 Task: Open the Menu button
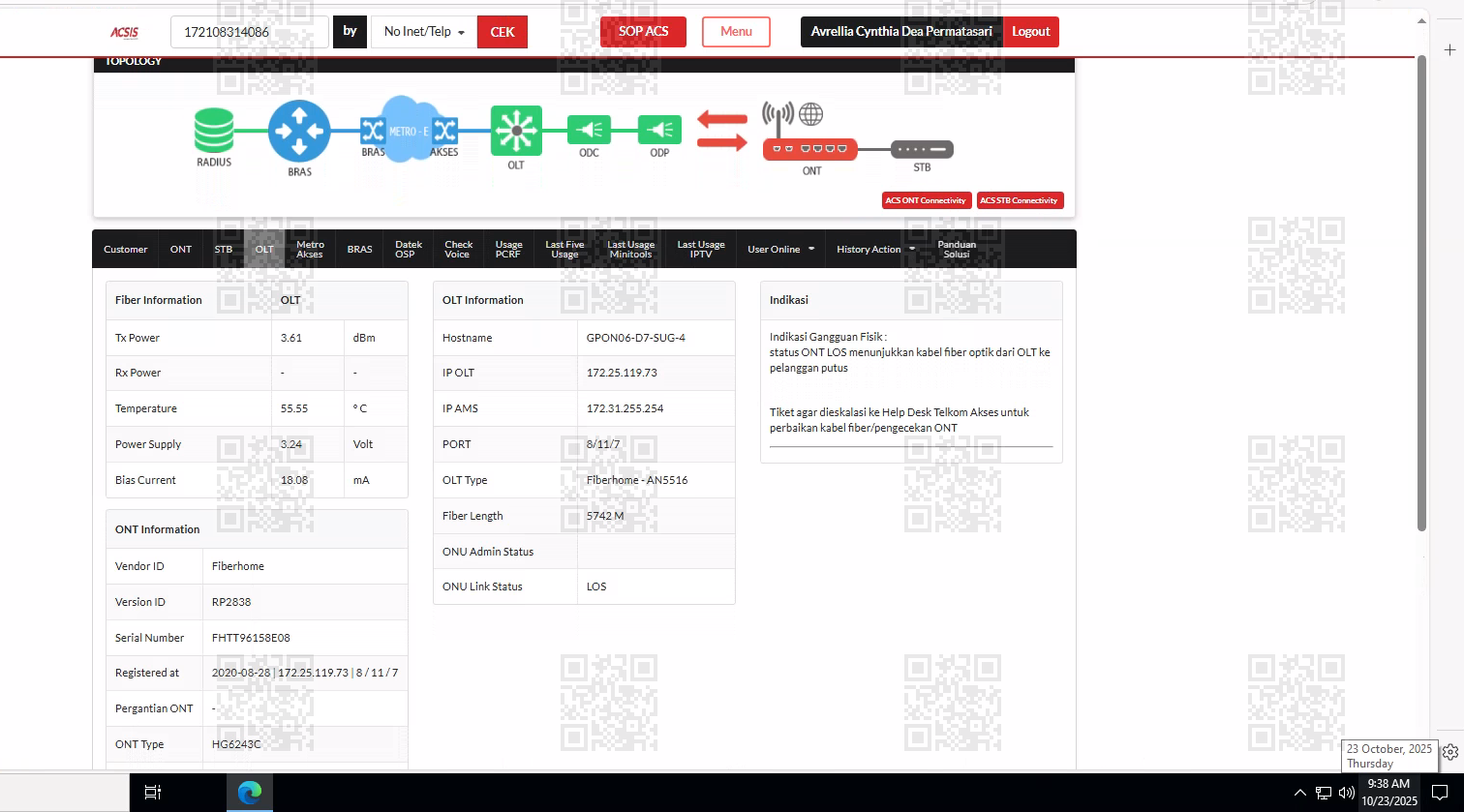click(736, 32)
